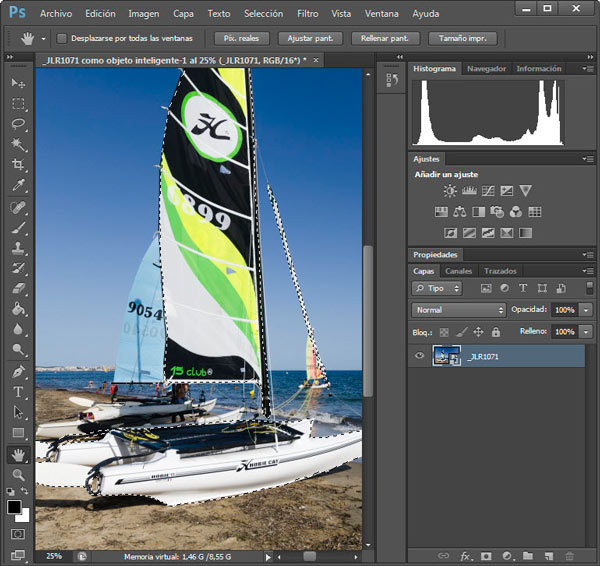This screenshot has height=566, width=600.
Task: Select the Hand tool in toolbox
Action: tap(18, 455)
